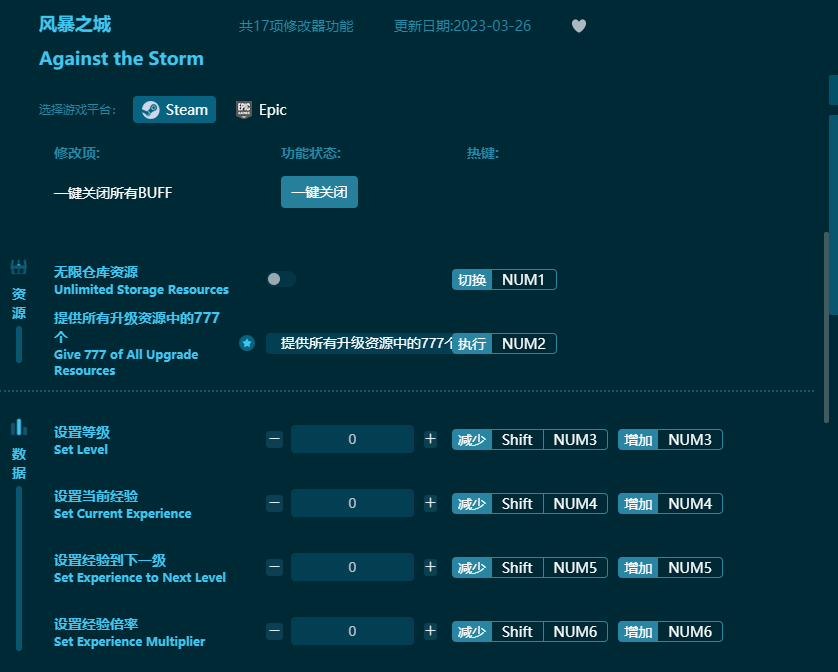Click 减少 Shift NUM6 hotkey button

click(x=530, y=631)
